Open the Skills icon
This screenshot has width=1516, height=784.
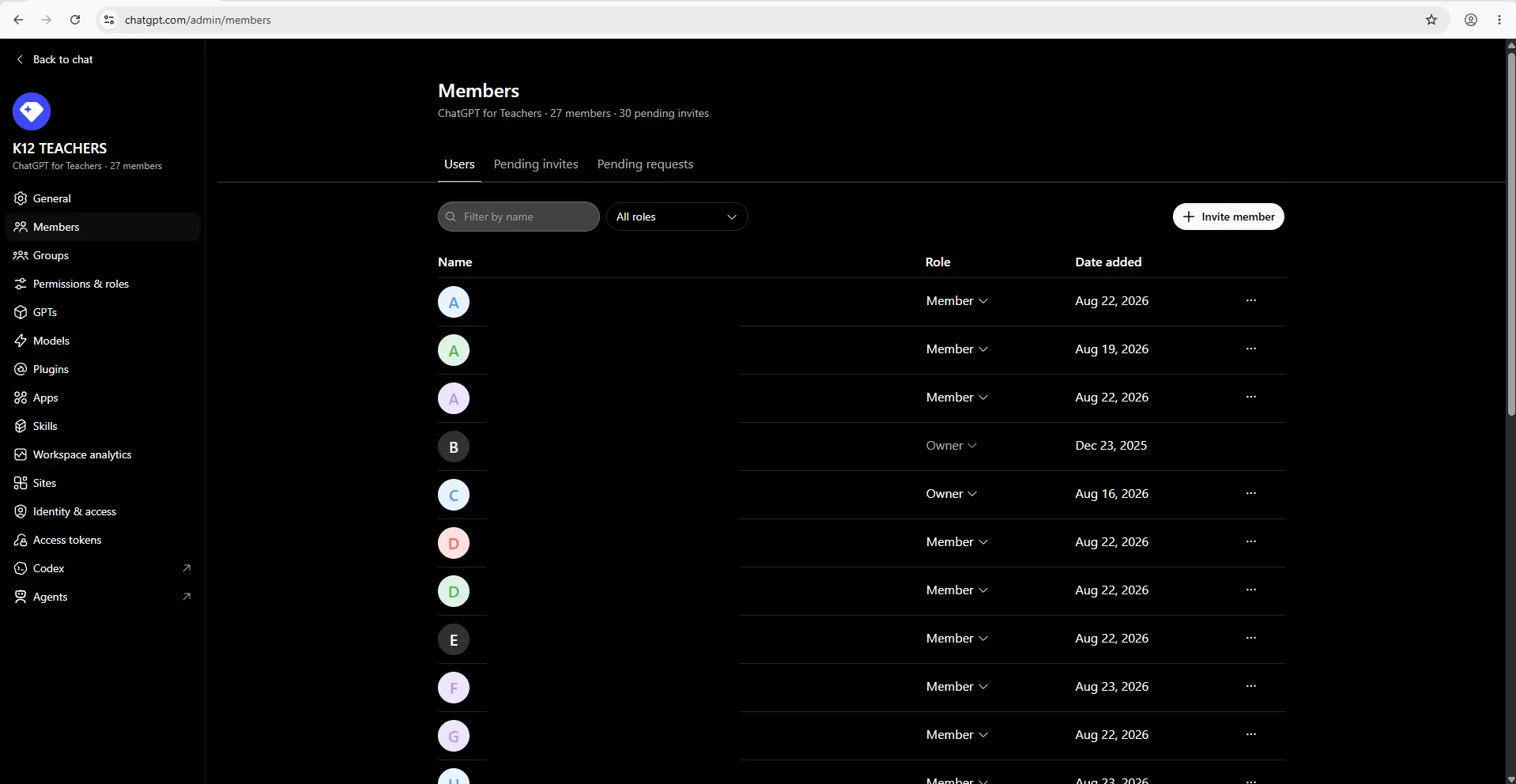21,426
